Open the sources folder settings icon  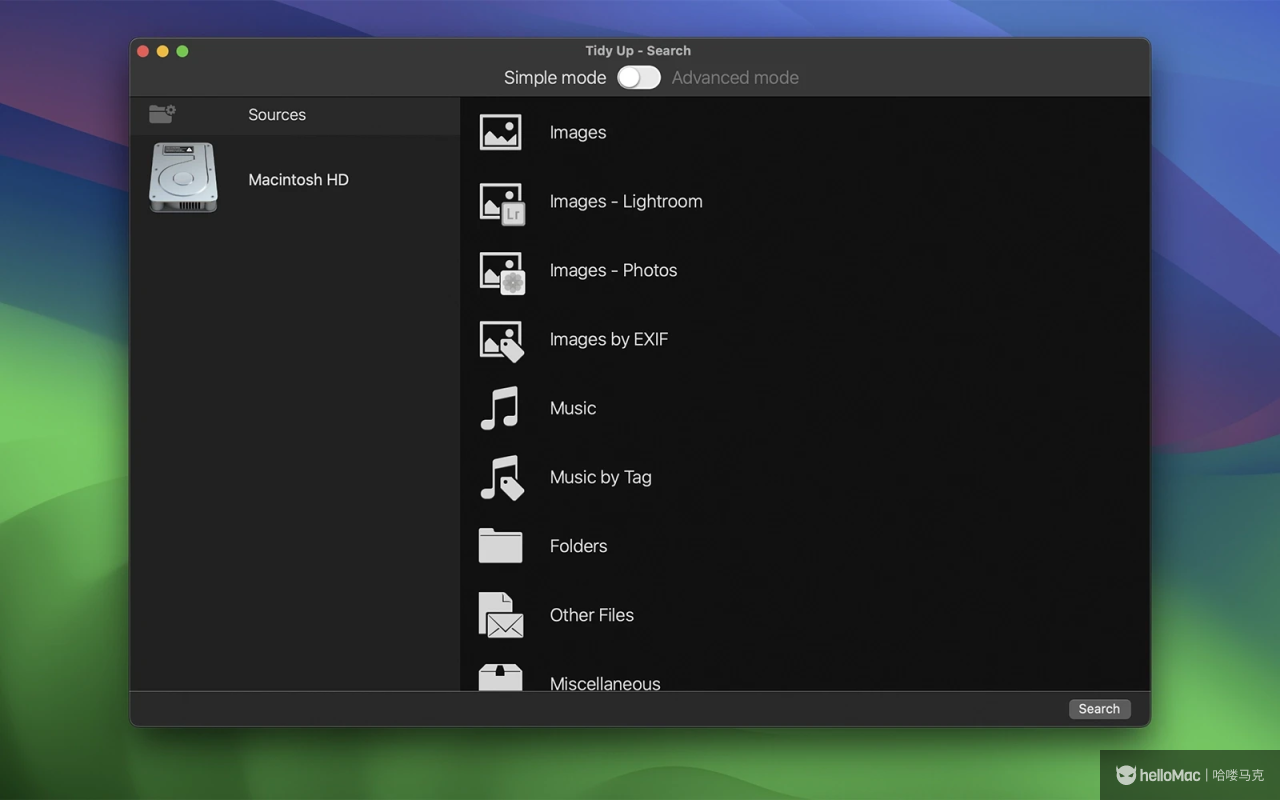162,114
